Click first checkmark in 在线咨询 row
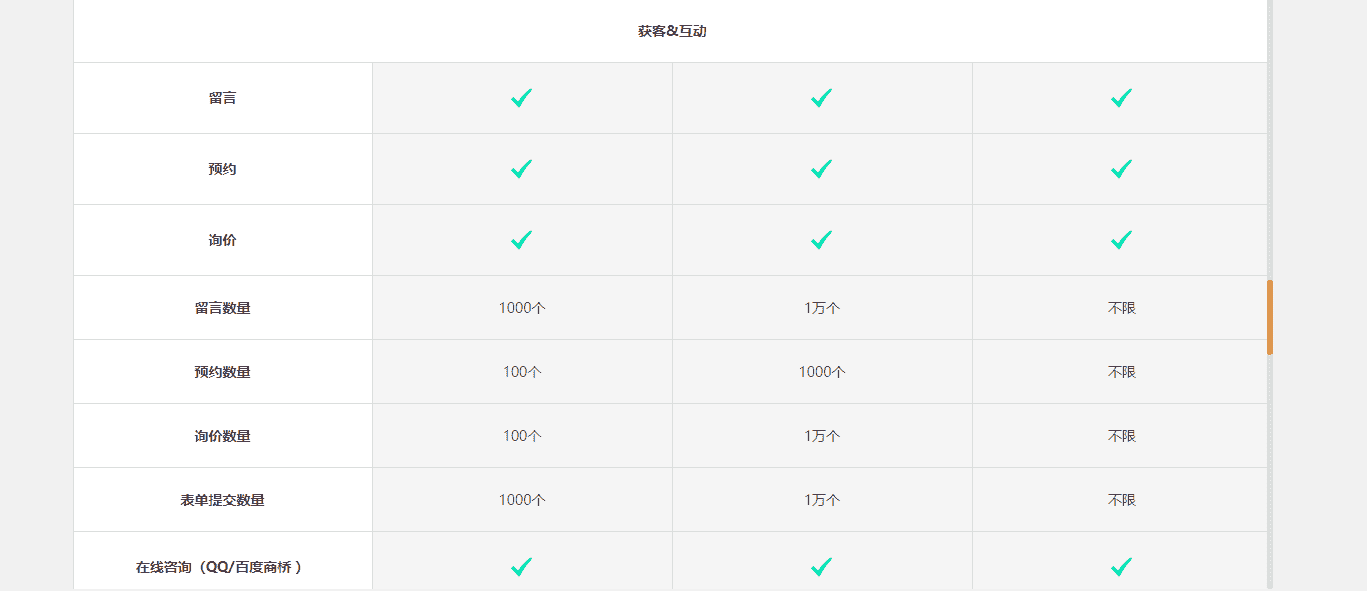This screenshot has height=591, width=1367. pyautogui.click(x=522, y=567)
